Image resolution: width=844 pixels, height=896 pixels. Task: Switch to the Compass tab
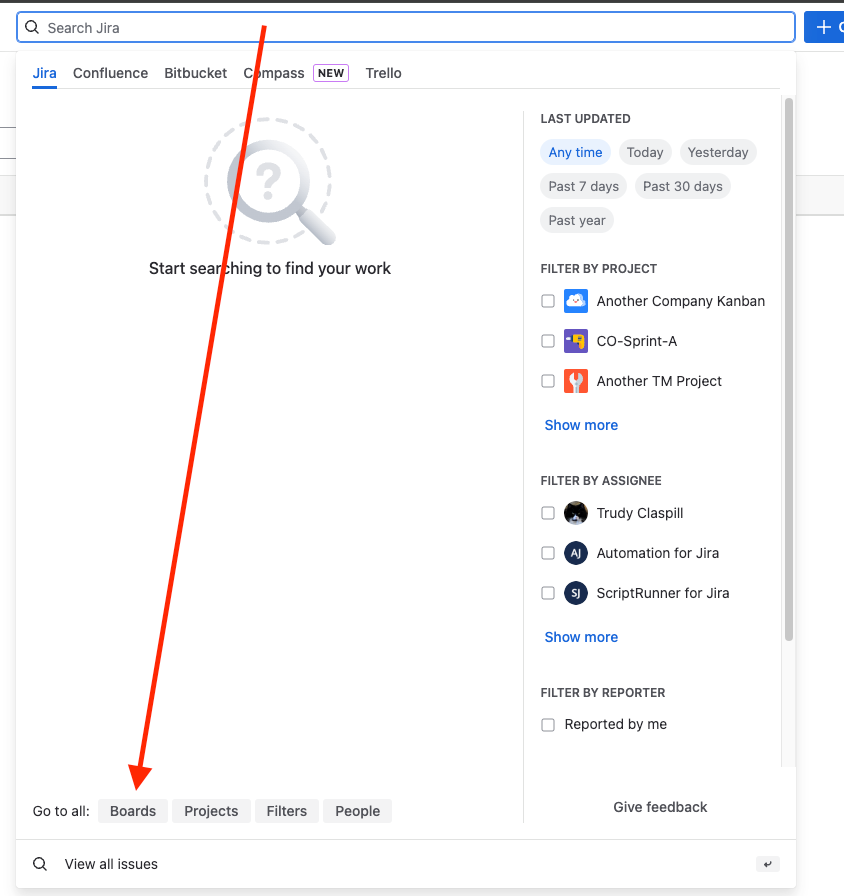click(274, 73)
